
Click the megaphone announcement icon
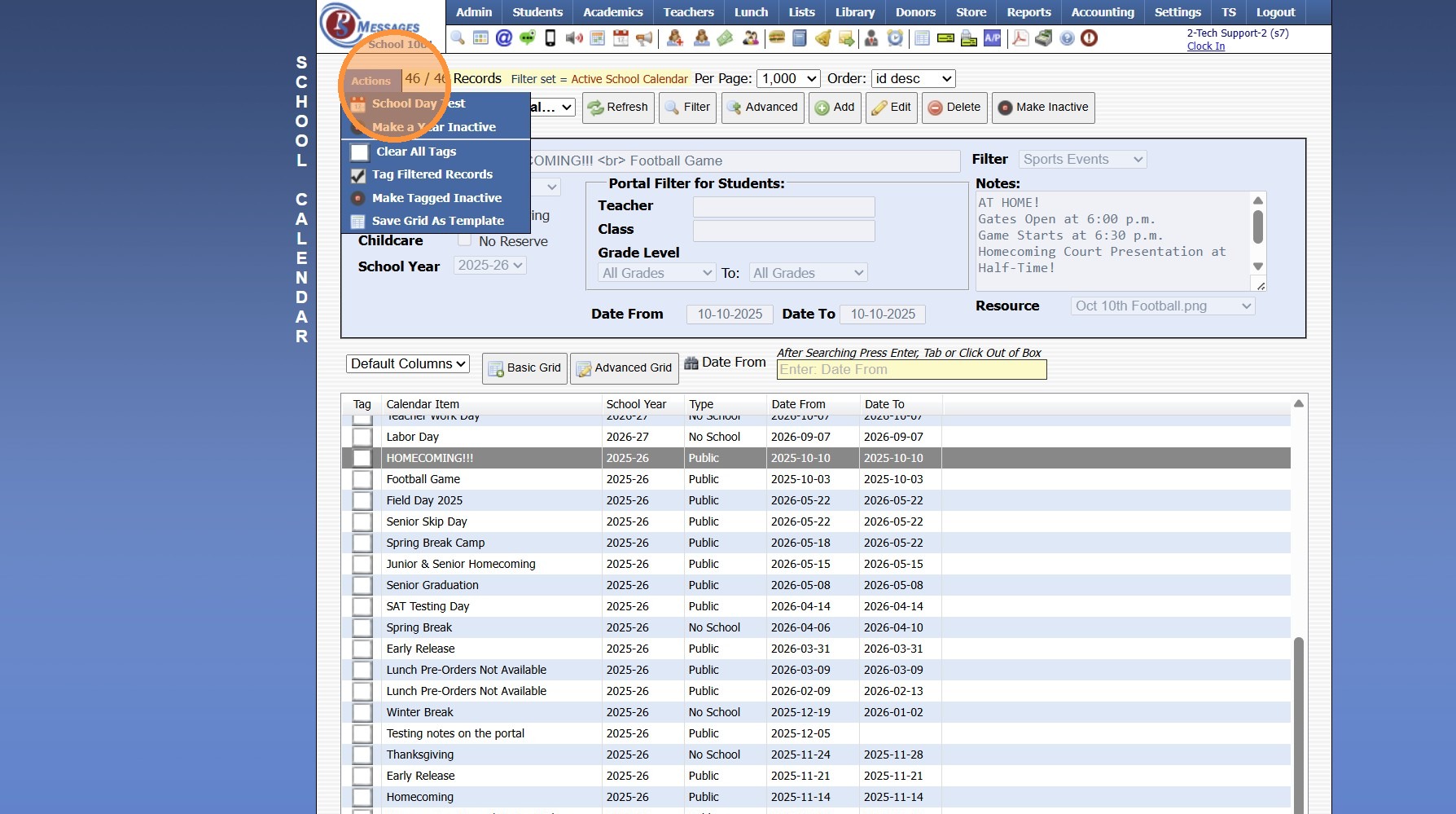644,38
